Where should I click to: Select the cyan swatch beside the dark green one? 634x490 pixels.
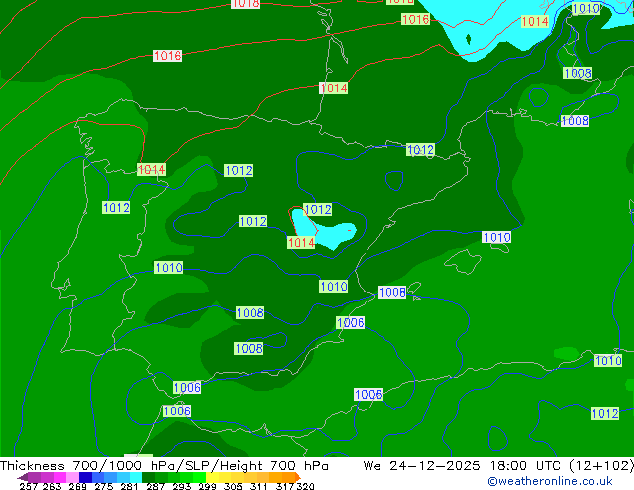135,477
